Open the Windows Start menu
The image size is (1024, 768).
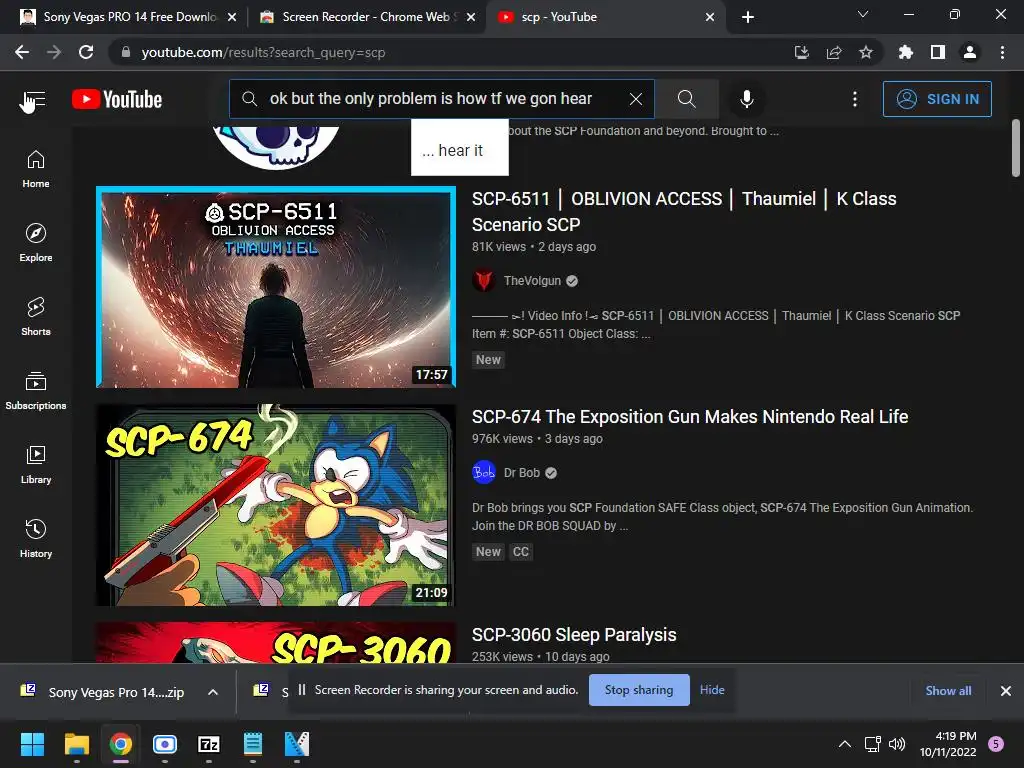[x=32, y=744]
